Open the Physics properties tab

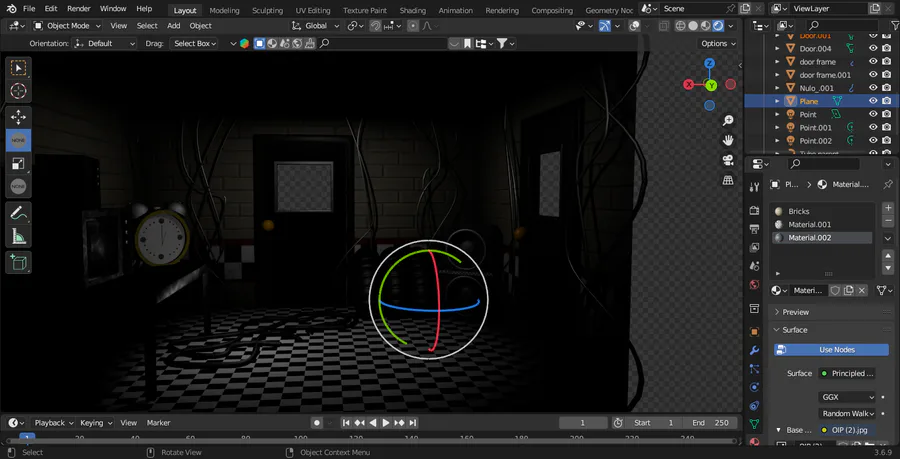[x=755, y=387]
